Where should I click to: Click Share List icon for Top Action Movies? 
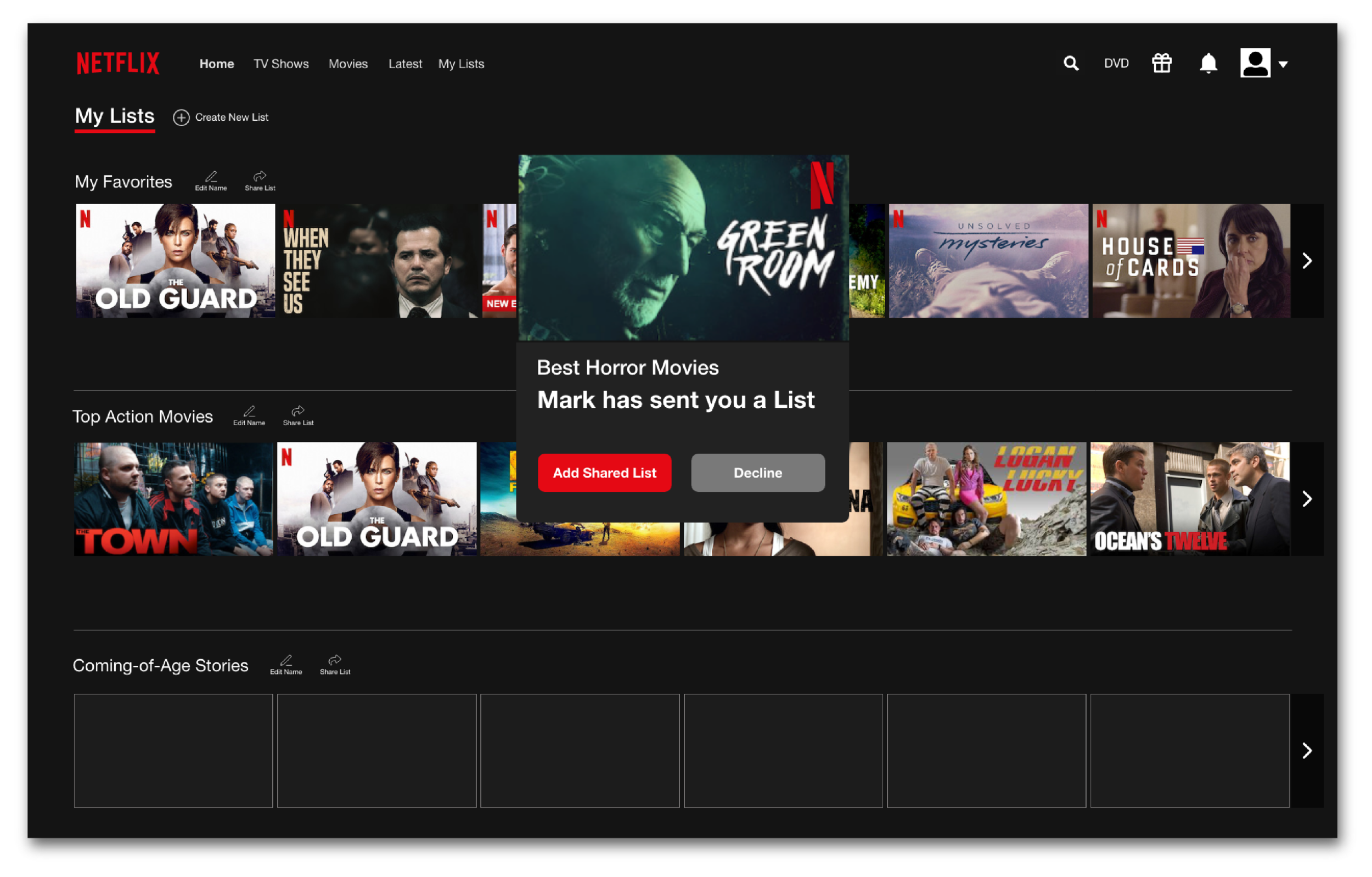click(298, 411)
